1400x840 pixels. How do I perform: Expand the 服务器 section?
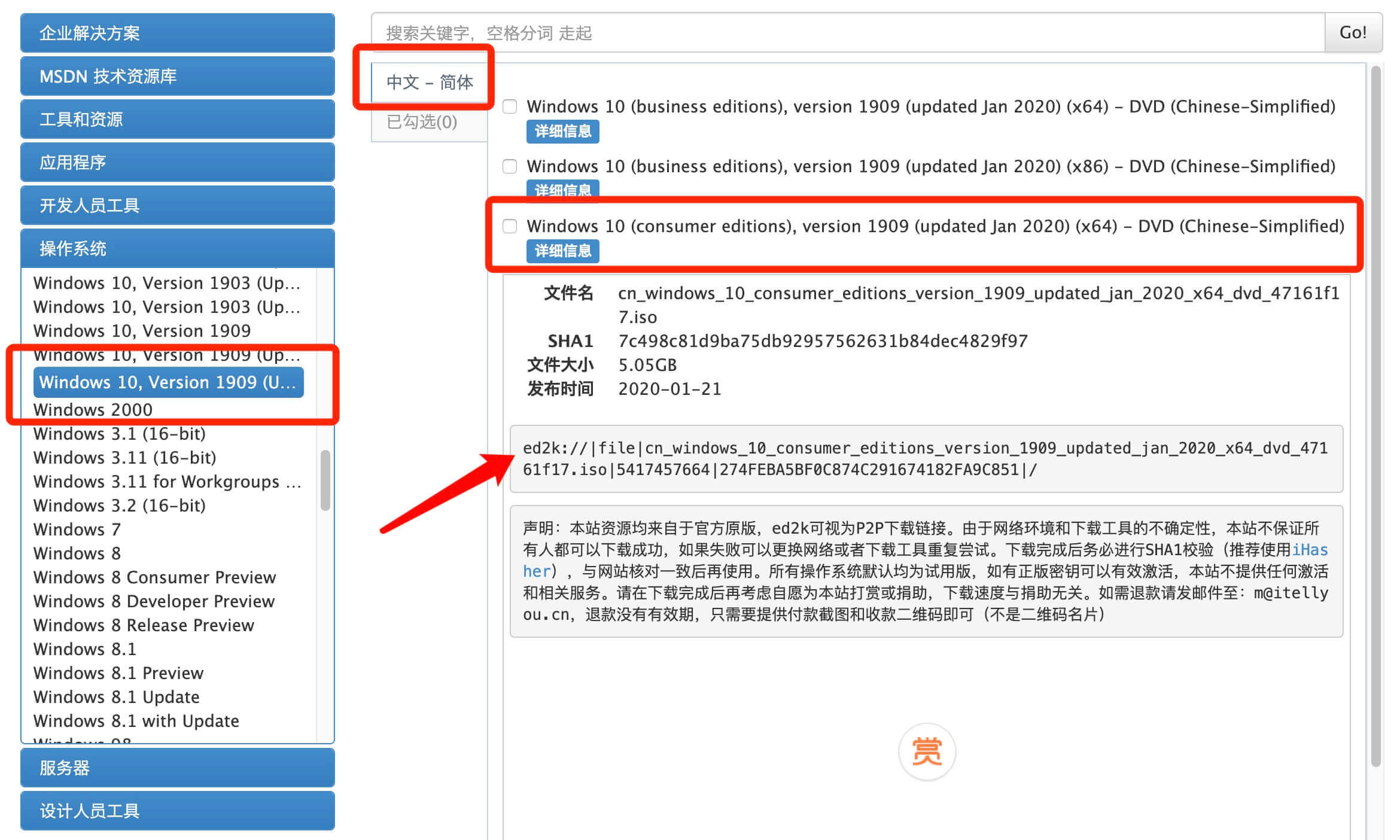coord(177,768)
